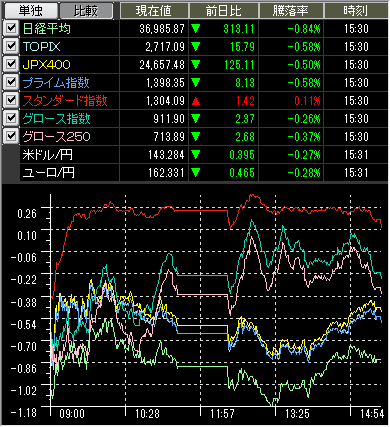
Task: Switch to the 比較 tab
Action: [86, 11]
